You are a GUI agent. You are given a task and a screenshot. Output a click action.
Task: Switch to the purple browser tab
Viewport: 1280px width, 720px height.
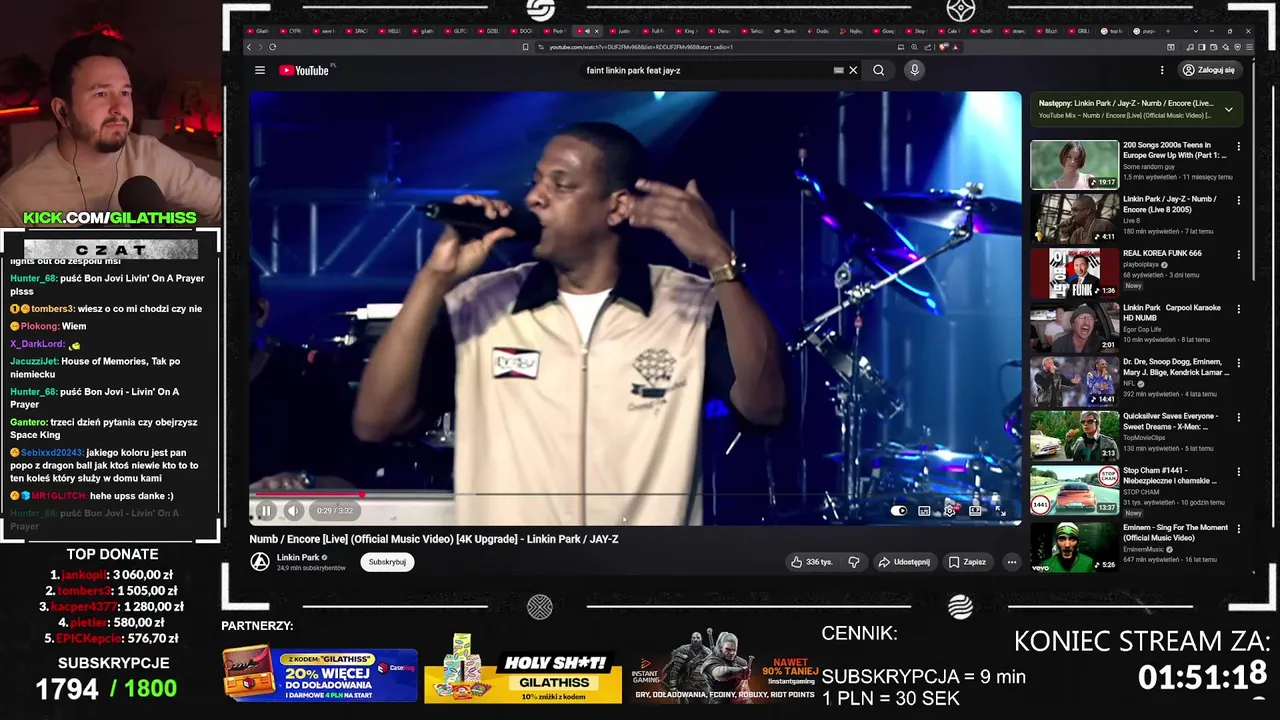1146,31
